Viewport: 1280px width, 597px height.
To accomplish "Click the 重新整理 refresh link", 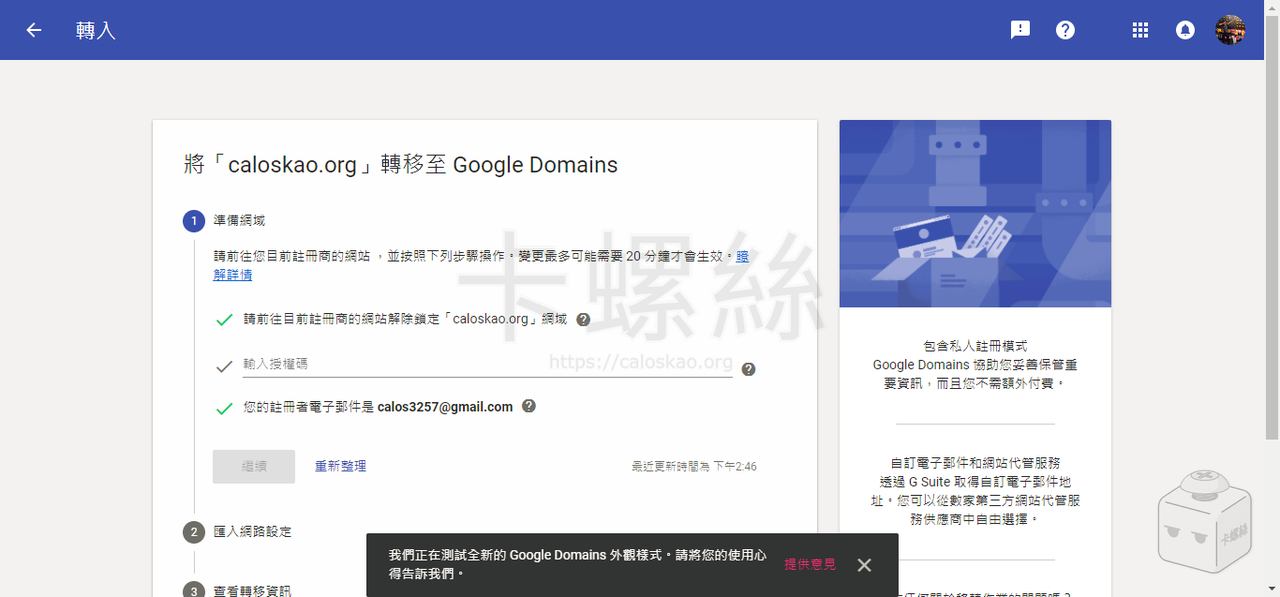I will pyautogui.click(x=340, y=466).
